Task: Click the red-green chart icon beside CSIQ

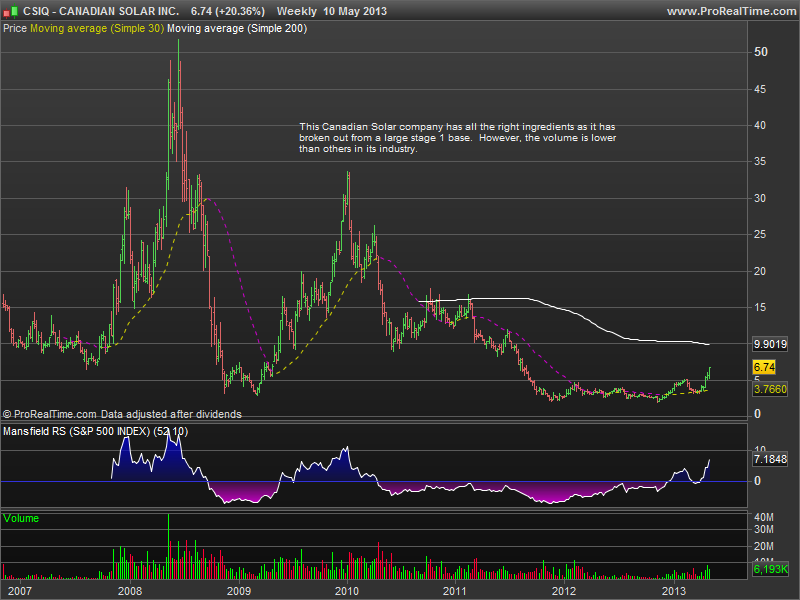Action: coord(10,11)
